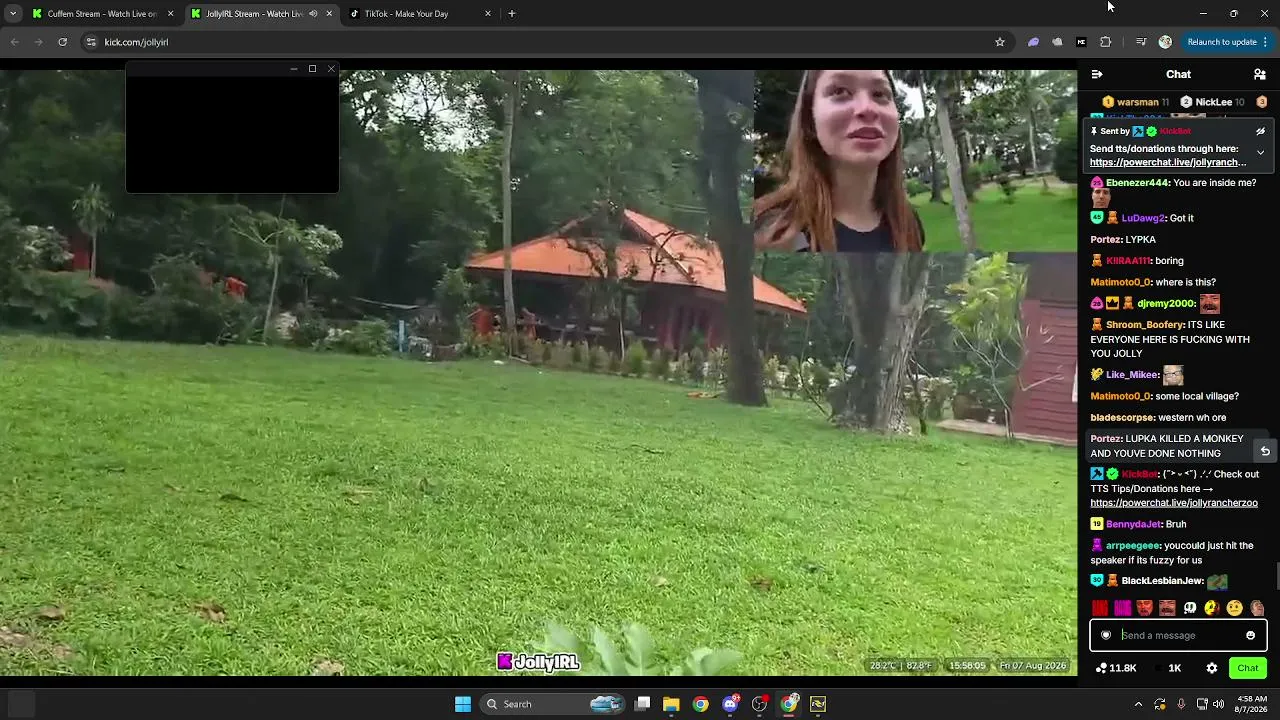Viewport: 1280px width, 720px height.
Task: Click username arrpeegeee in chat
Action: (x=1133, y=546)
